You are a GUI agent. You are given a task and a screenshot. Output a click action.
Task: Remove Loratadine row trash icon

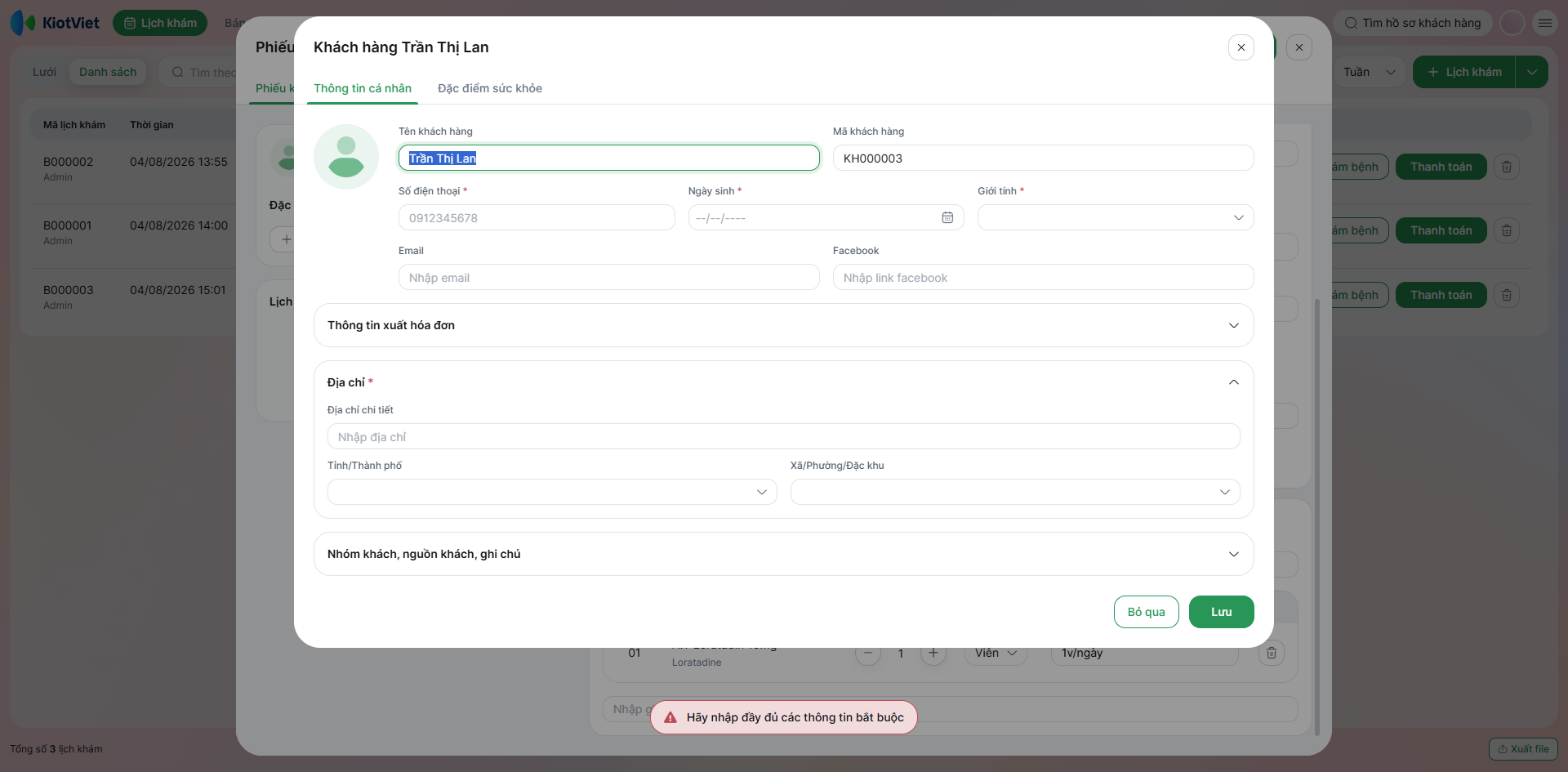pyautogui.click(x=1272, y=654)
